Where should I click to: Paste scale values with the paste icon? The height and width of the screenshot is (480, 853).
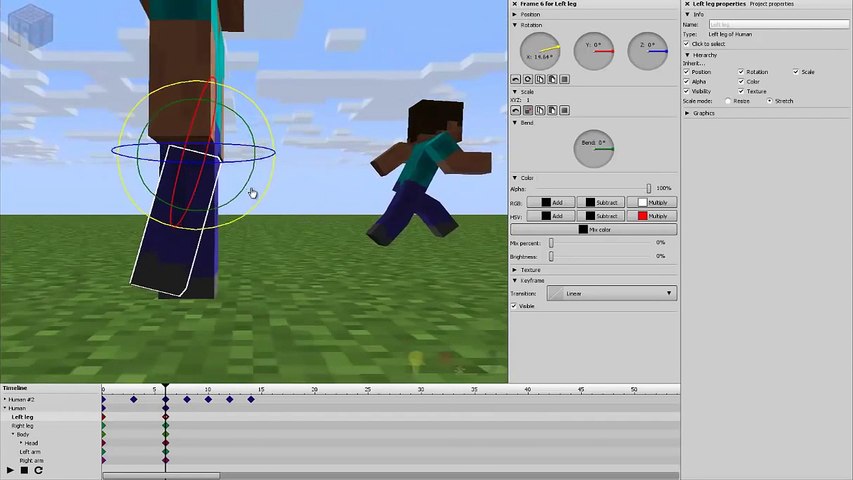(552, 110)
